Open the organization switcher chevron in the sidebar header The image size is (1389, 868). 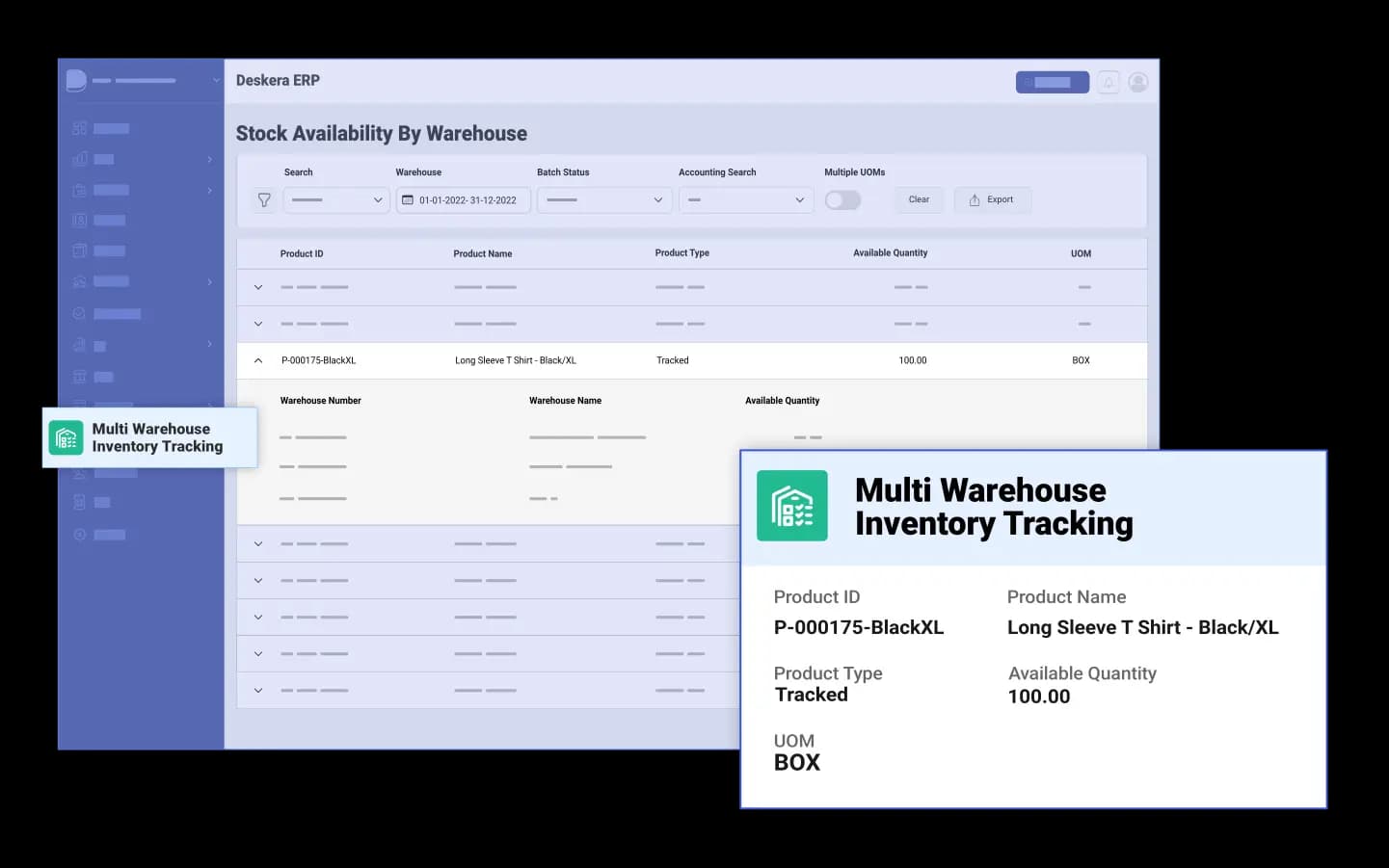coord(216,81)
